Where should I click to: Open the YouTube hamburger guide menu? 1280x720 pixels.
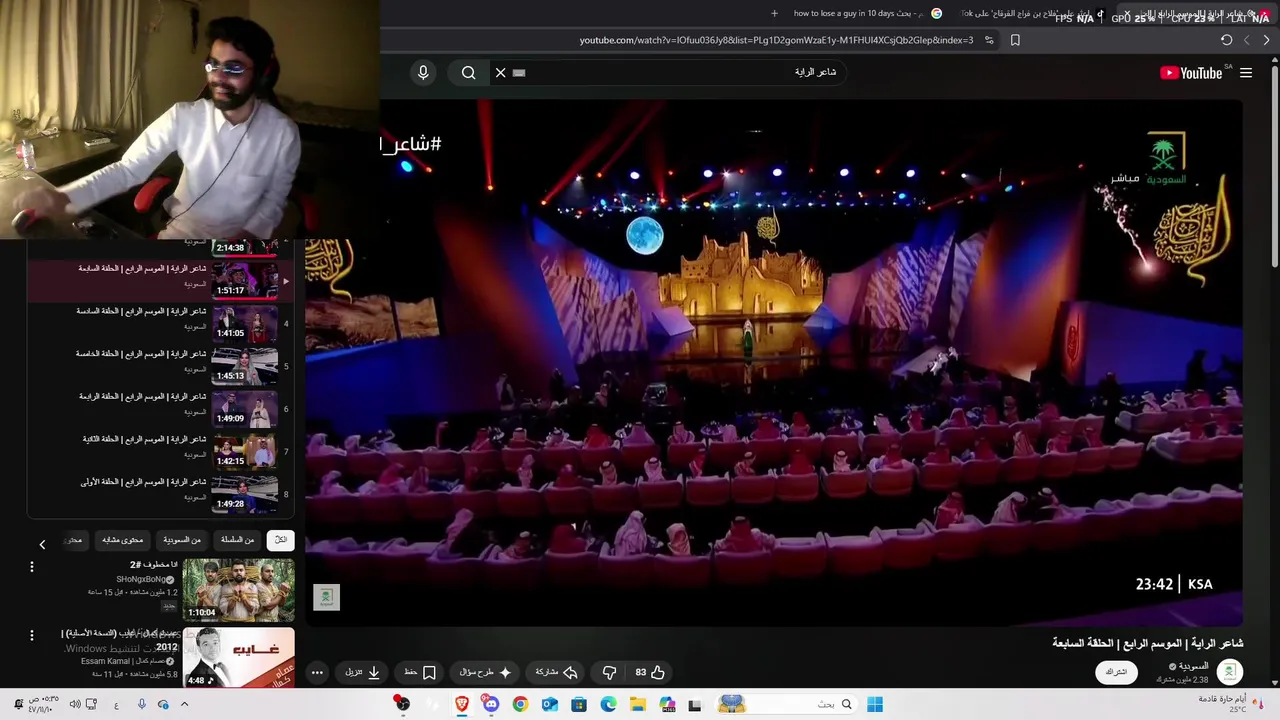point(1246,72)
